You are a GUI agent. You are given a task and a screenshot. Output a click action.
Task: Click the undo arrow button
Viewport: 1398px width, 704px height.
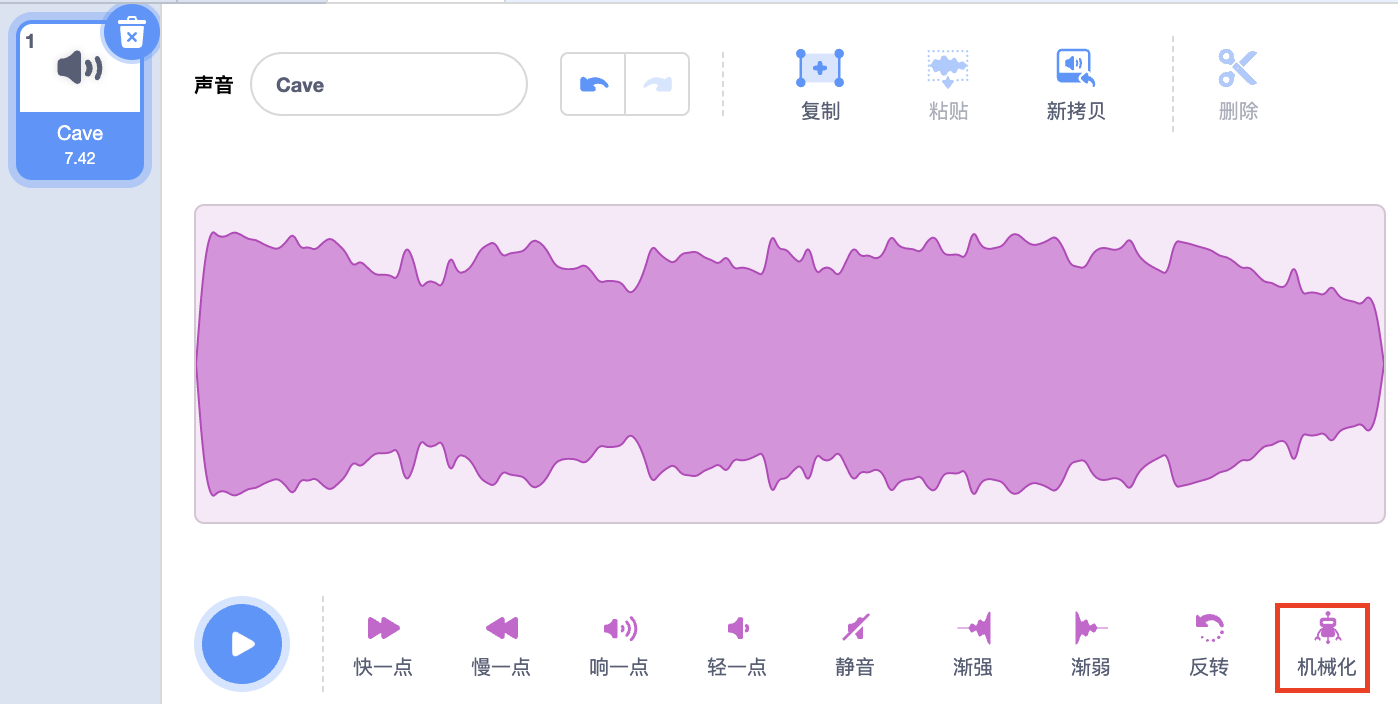pyautogui.click(x=594, y=85)
